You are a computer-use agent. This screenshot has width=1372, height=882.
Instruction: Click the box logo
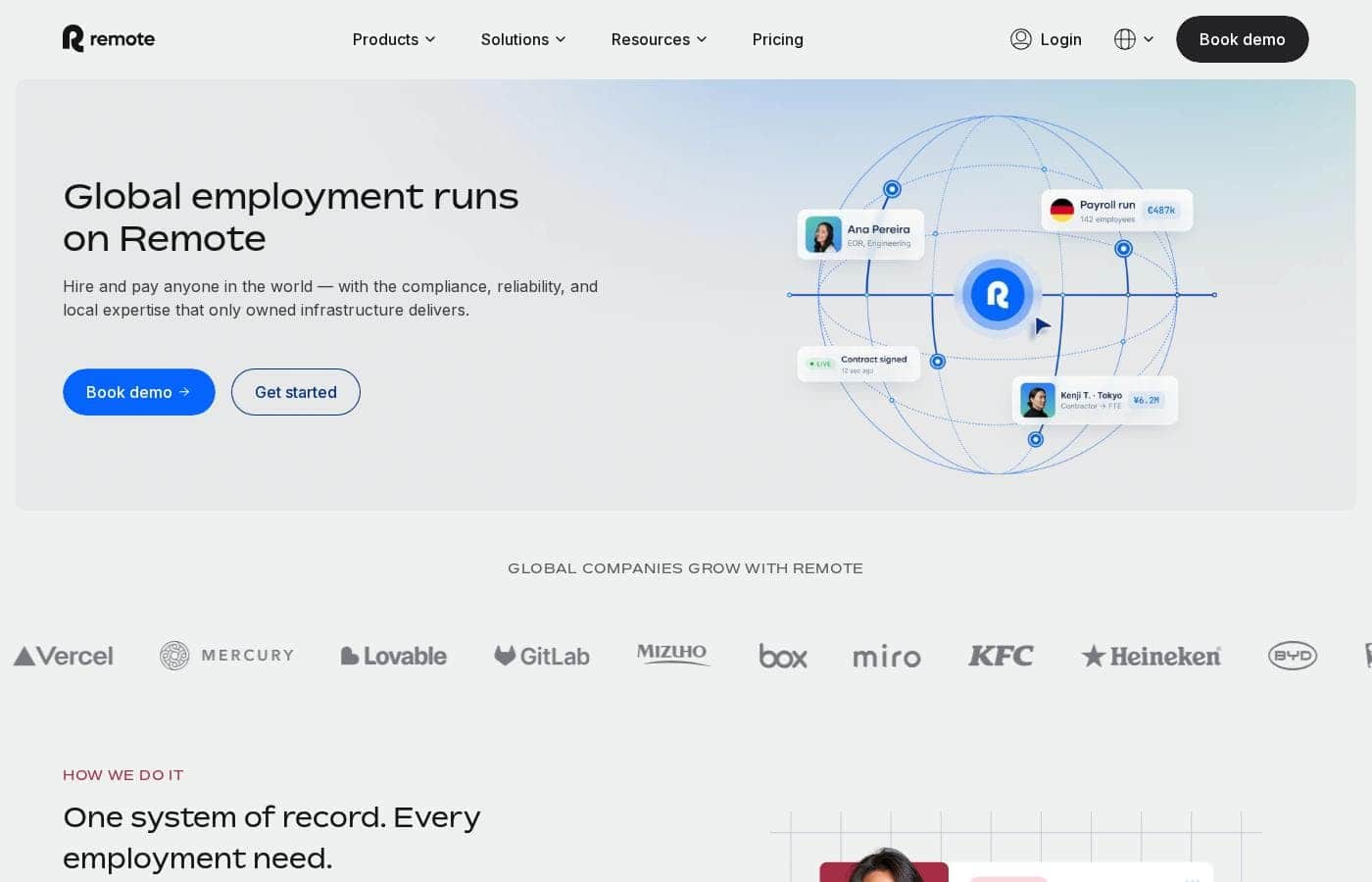[x=783, y=656]
